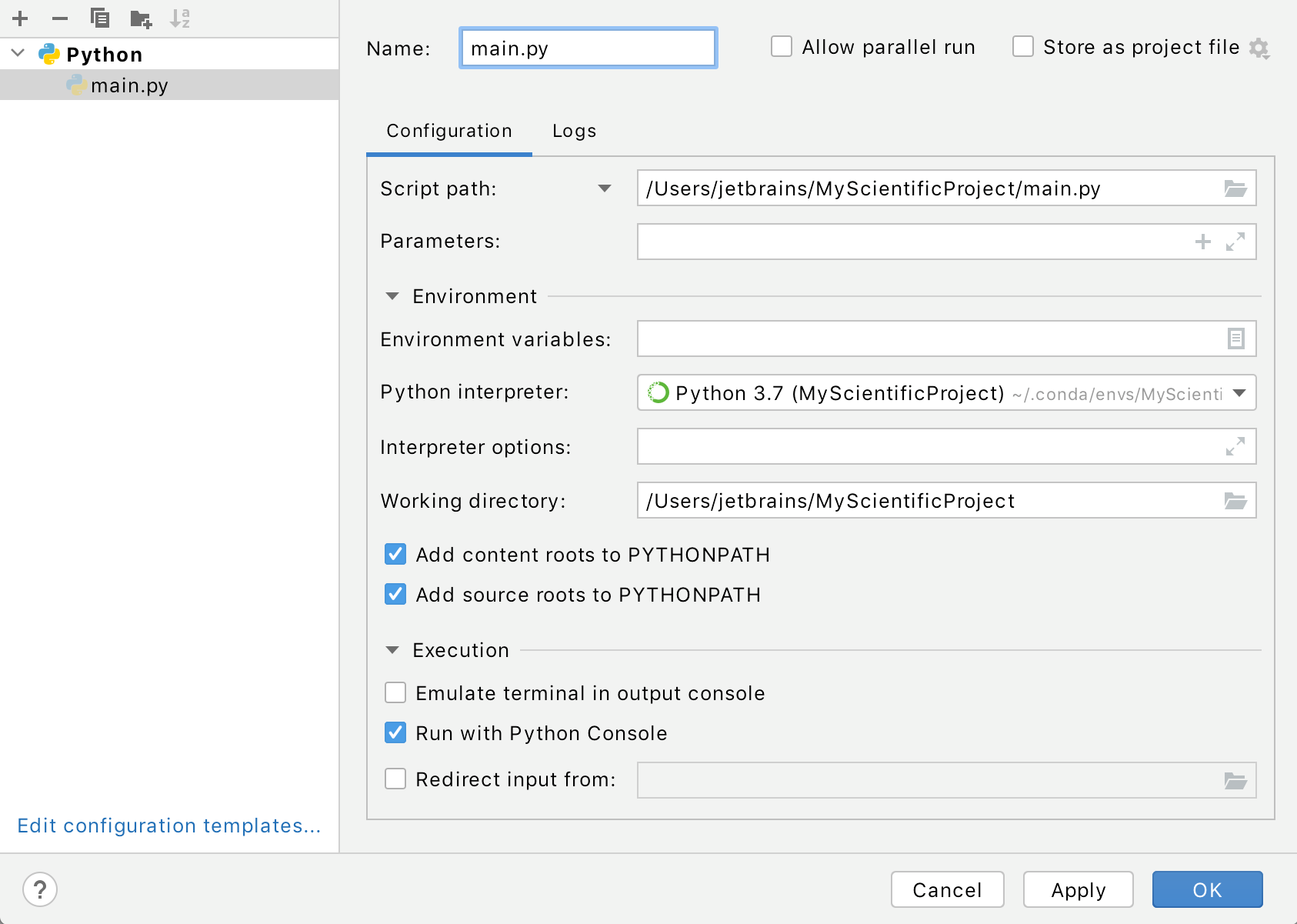
Task: Copy the main.py configuration
Action: (x=100, y=18)
